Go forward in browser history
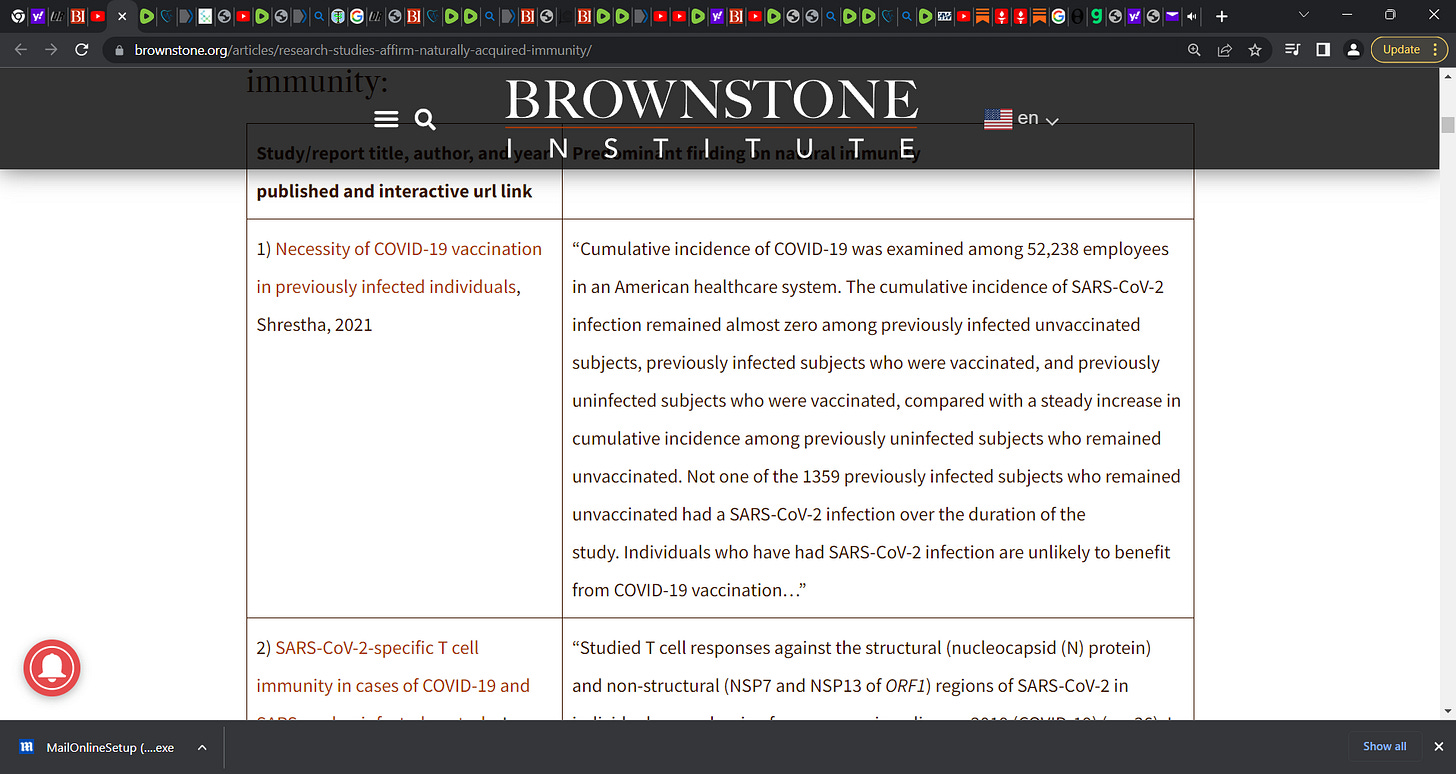Viewport: 1456px width, 774px height. click(52, 49)
